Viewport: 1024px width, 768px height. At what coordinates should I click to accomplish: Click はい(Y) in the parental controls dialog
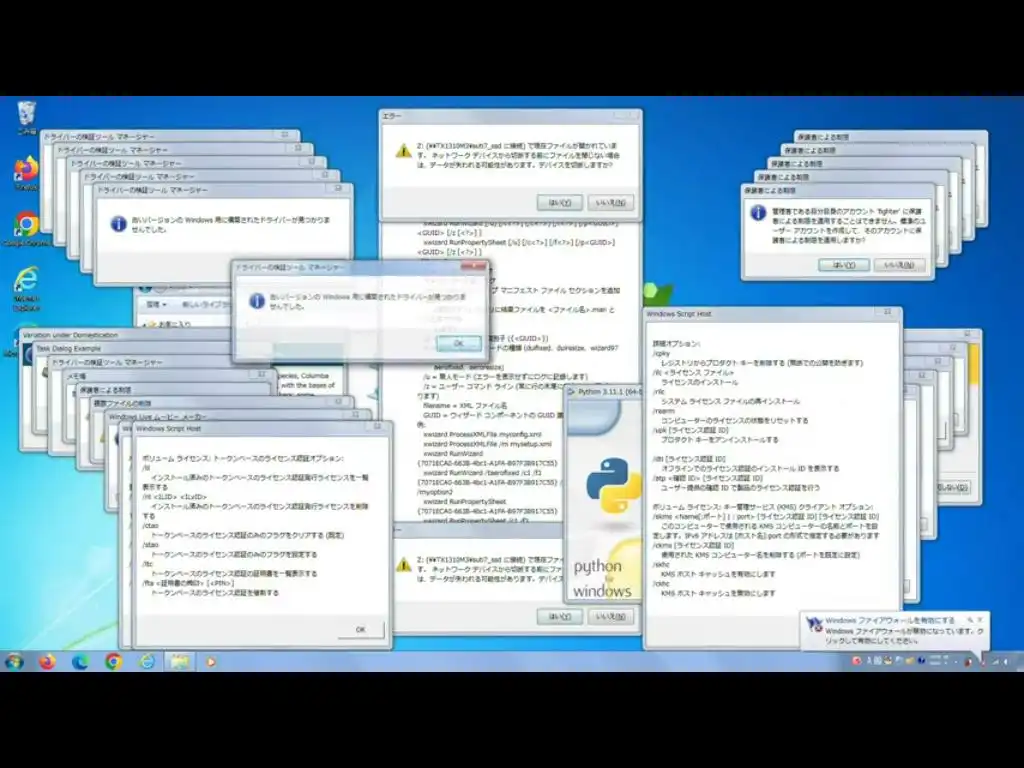click(x=844, y=264)
